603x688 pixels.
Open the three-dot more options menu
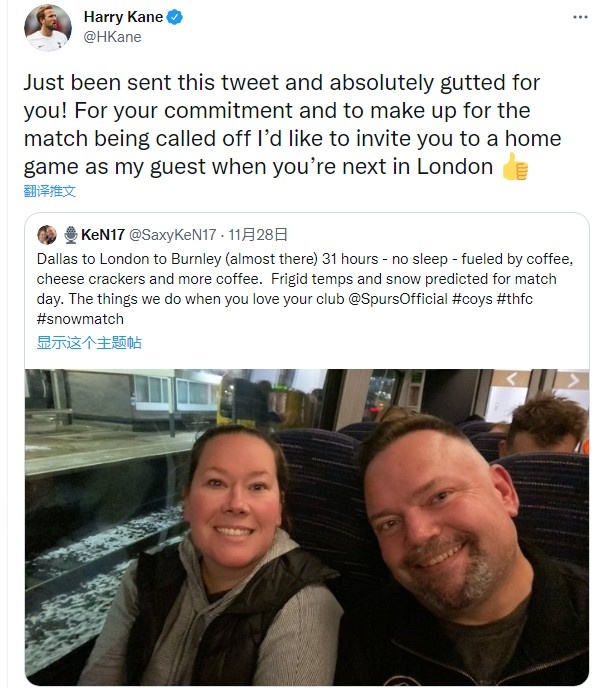(x=580, y=17)
